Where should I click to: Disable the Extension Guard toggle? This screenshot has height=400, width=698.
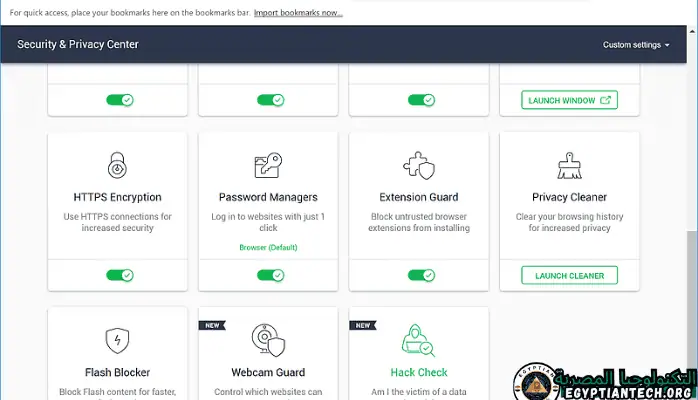[x=421, y=275]
